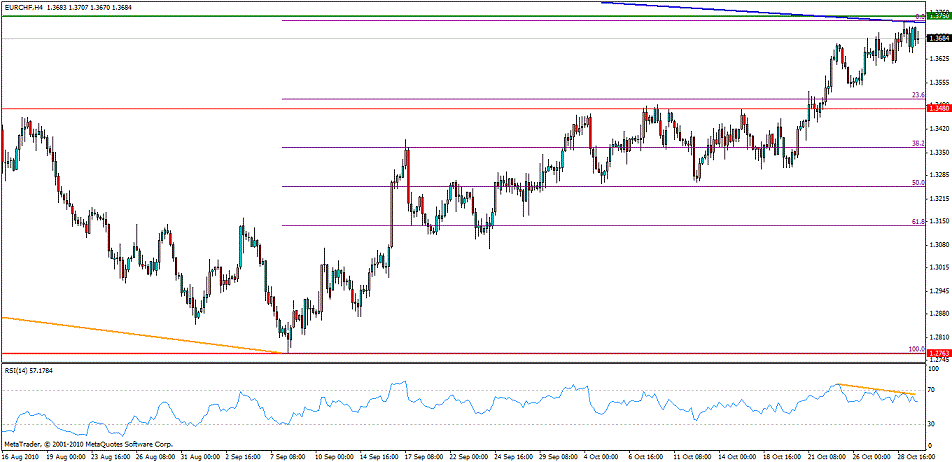This screenshot has width=952, height=462.
Task: Click the 1.2880 price axis value
Action: pyautogui.click(x=939, y=313)
